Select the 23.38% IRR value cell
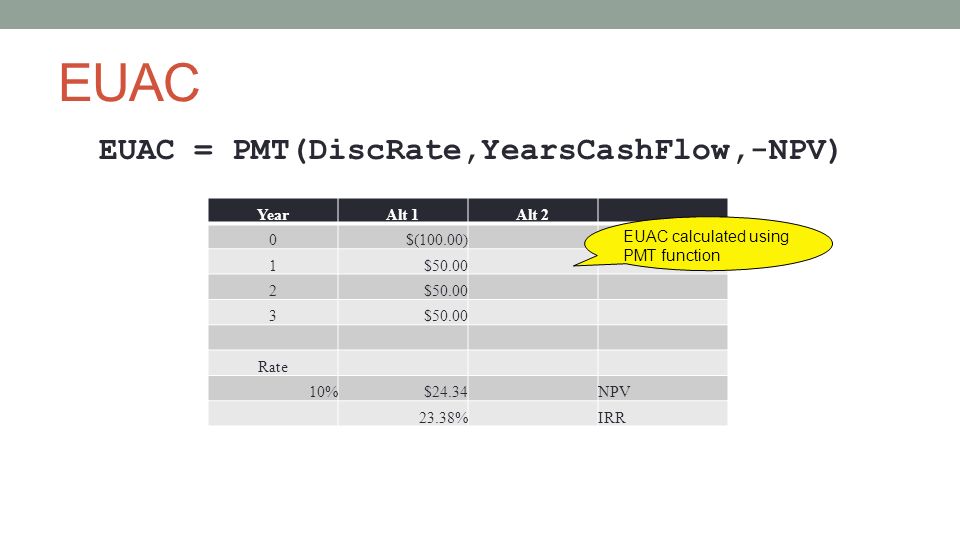This screenshot has width=960, height=540. point(403,414)
